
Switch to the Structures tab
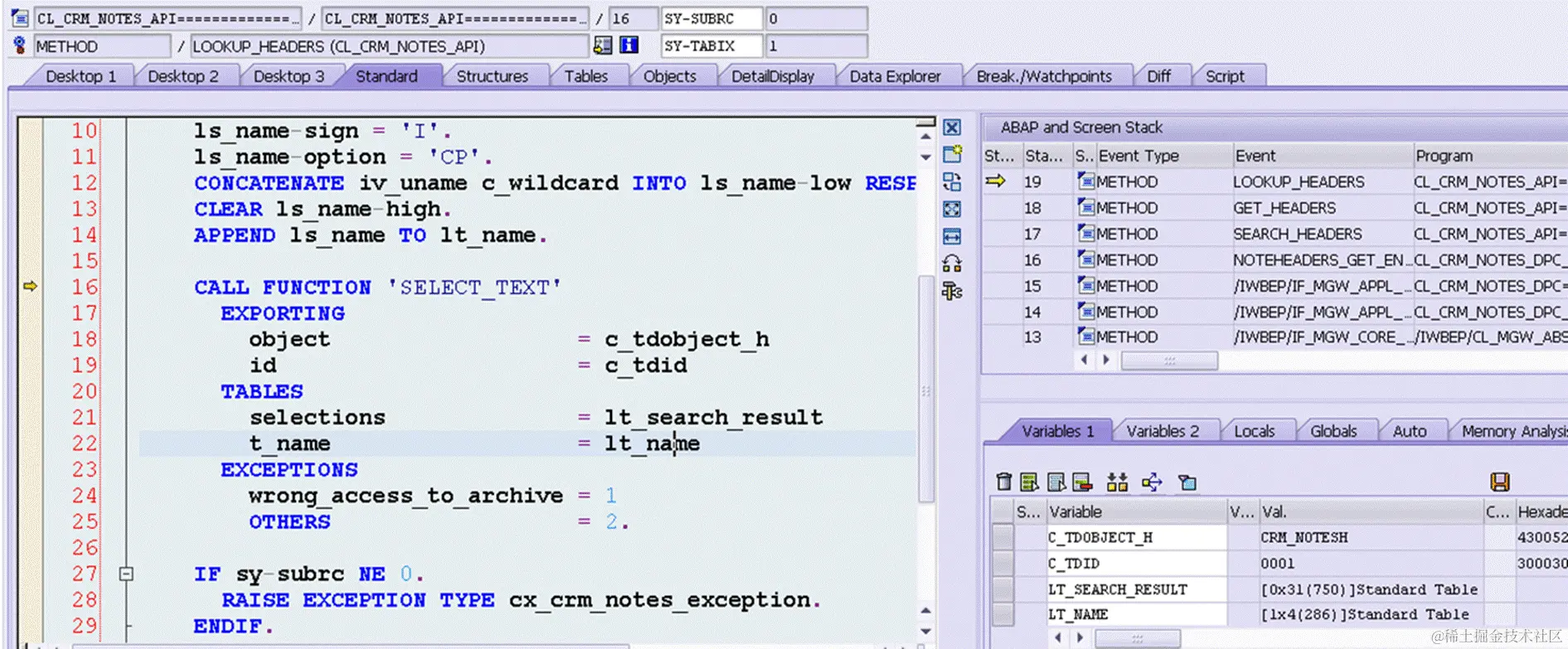coord(492,76)
